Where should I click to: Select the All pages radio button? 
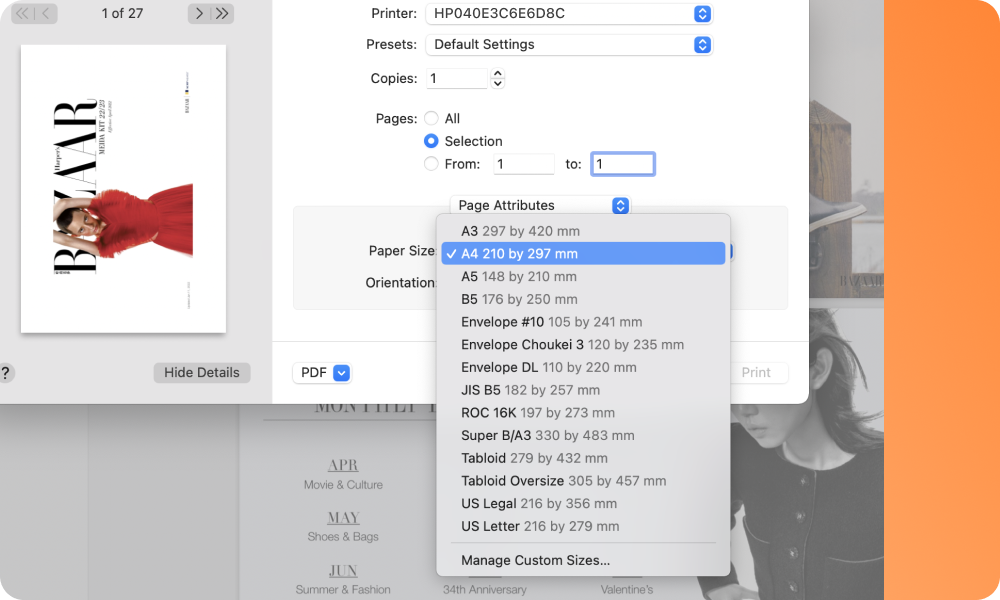[431, 118]
